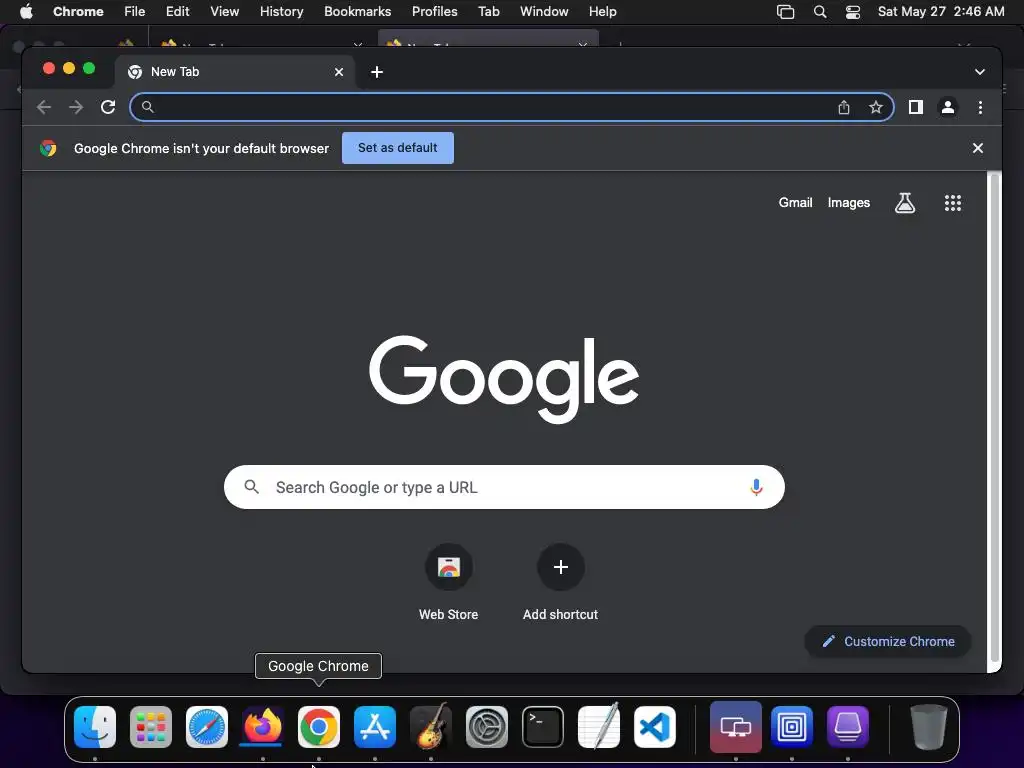Screen dimensions: 1024x768
Task: Click the page vertical scrollbar
Action: (x=994, y=418)
